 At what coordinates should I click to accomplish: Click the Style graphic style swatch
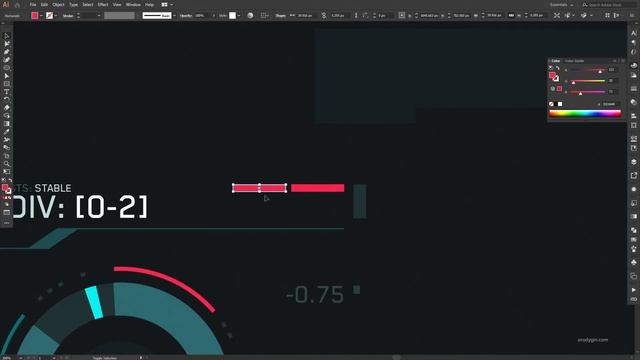232,16
